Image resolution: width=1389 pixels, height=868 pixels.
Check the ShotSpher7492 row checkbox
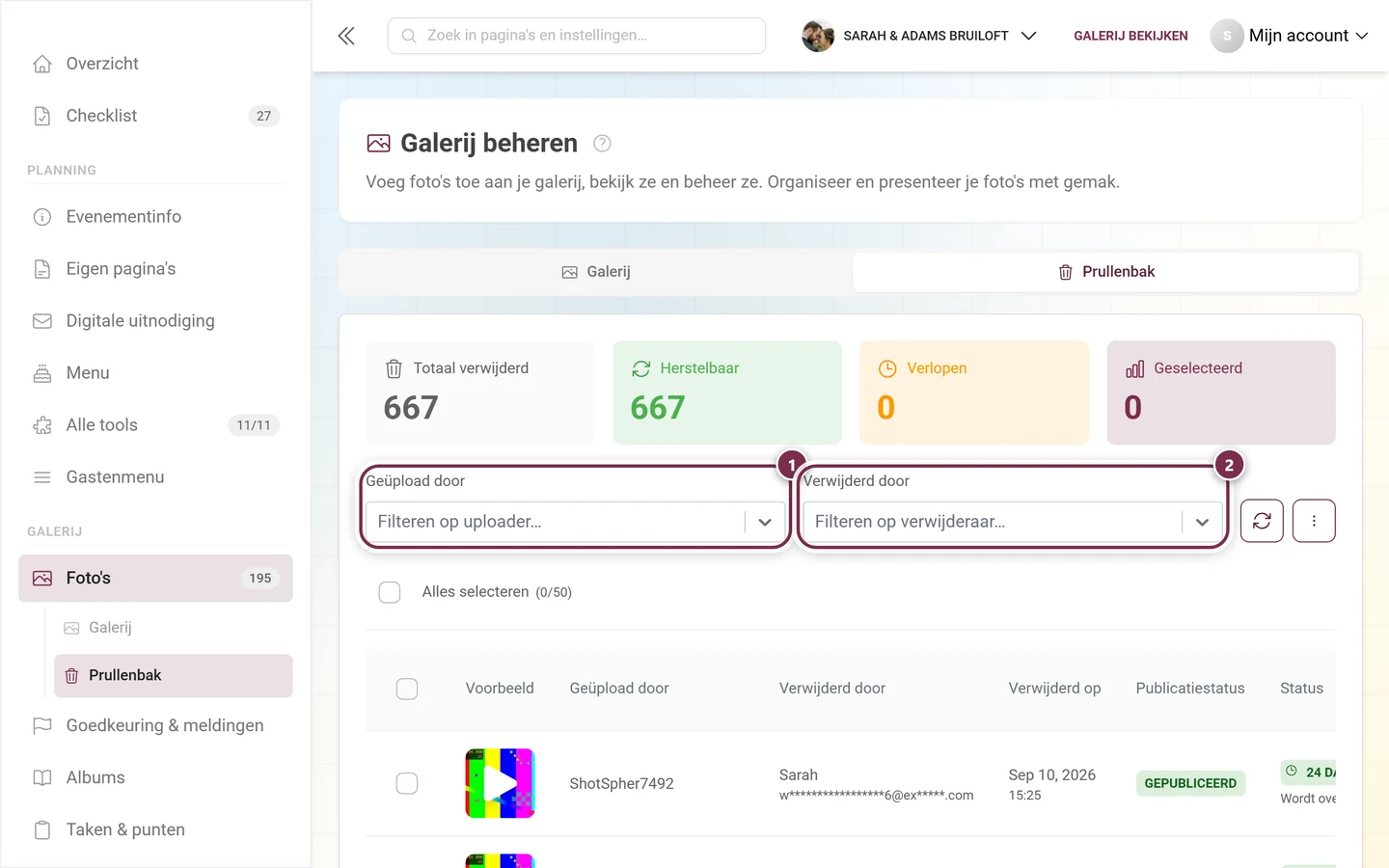click(407, 783)
